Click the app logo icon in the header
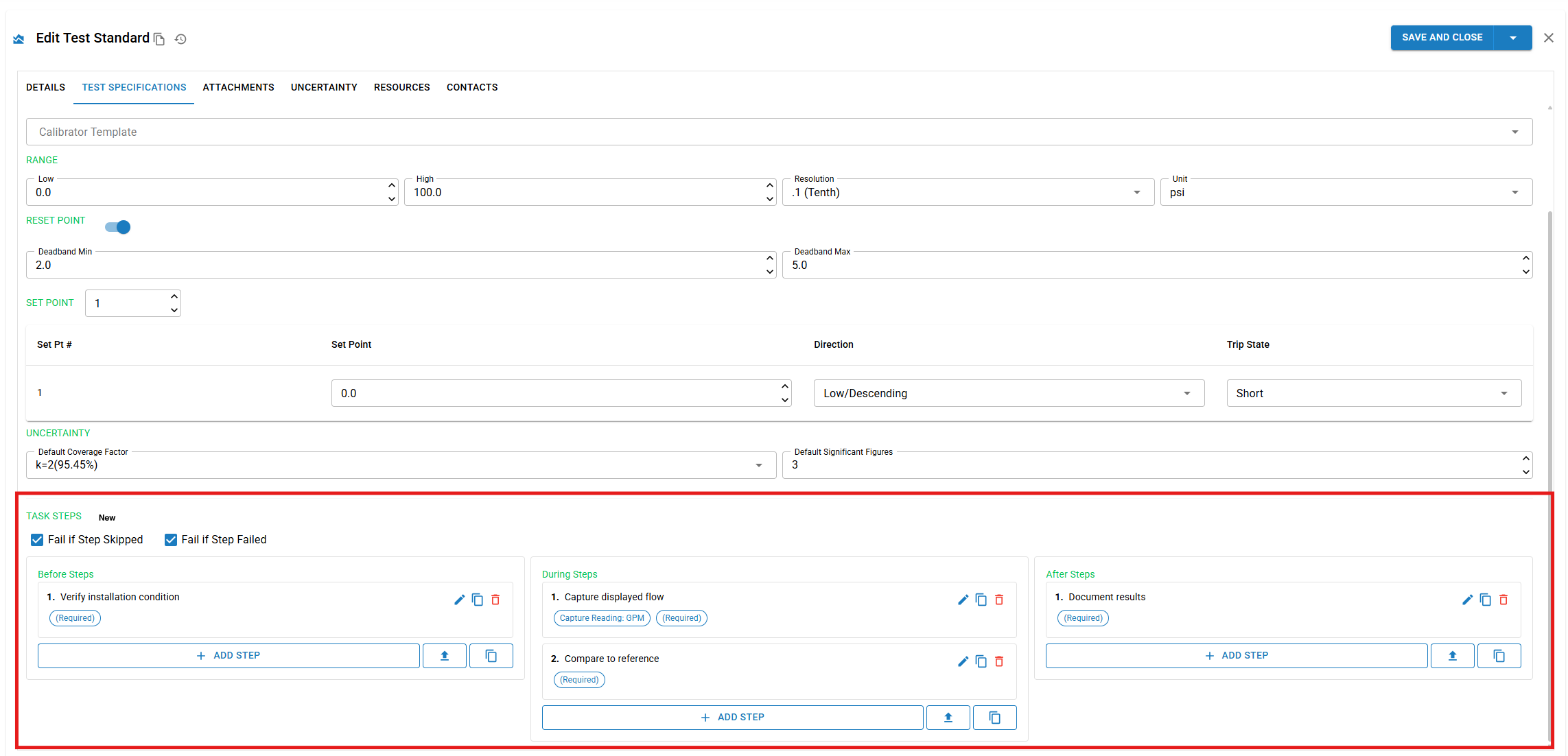This screenshot has width=1568, height=756. [x=19, y=39]
